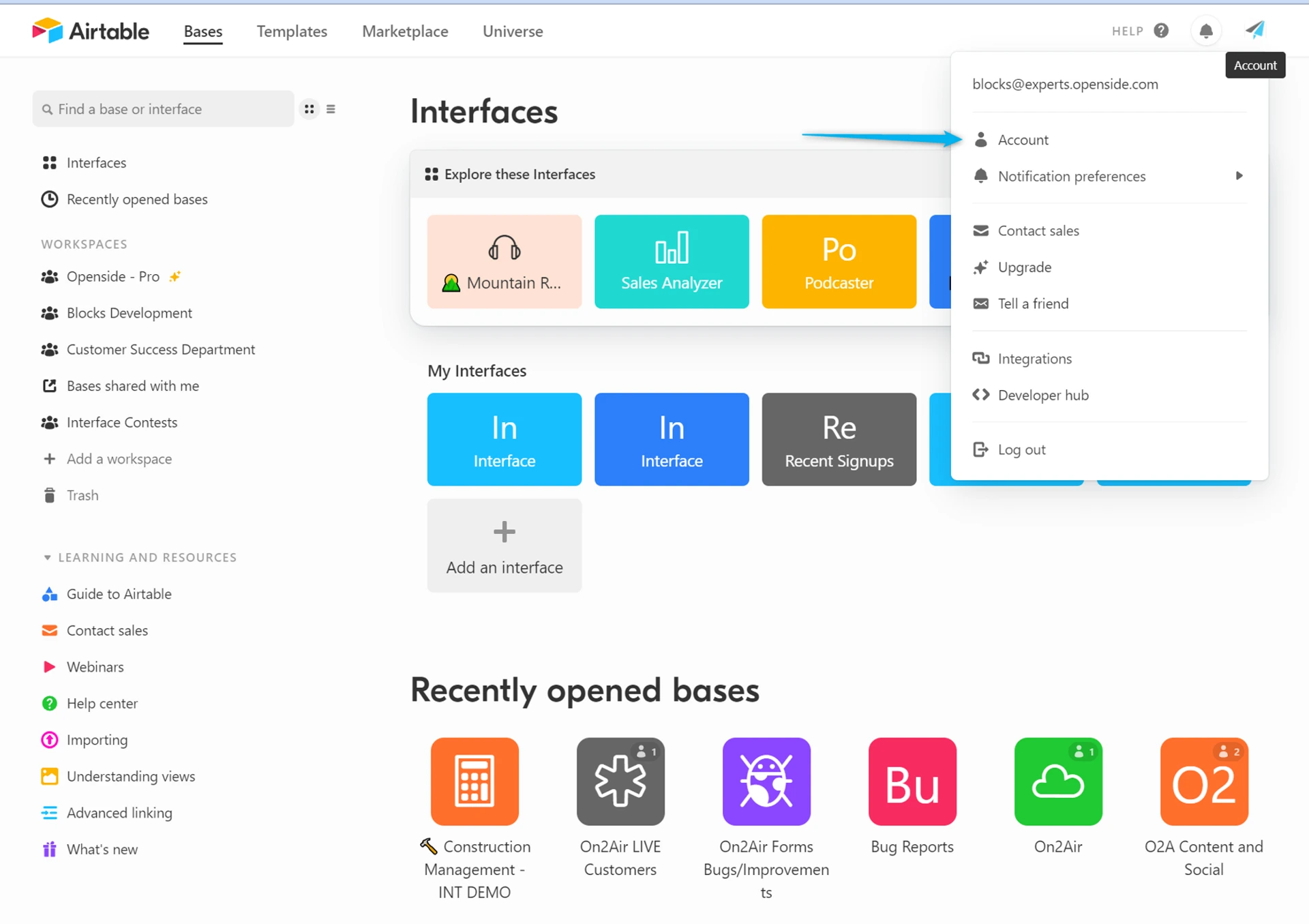Open On2Air LIVE Customers asterisk icon
Screen dimensions: 1309x924
click(x=620, y=781)
